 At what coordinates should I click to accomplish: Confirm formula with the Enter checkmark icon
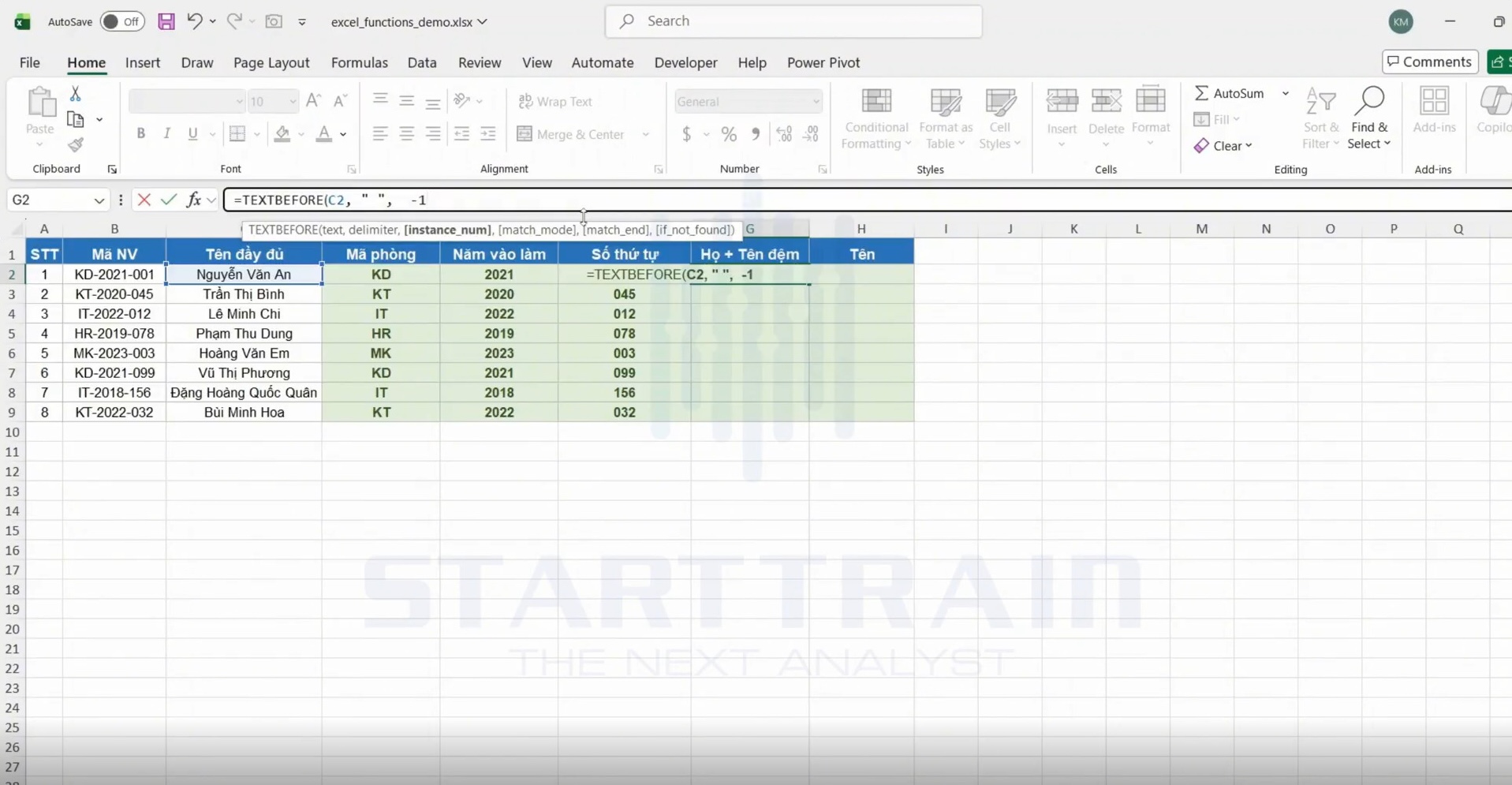168,200
